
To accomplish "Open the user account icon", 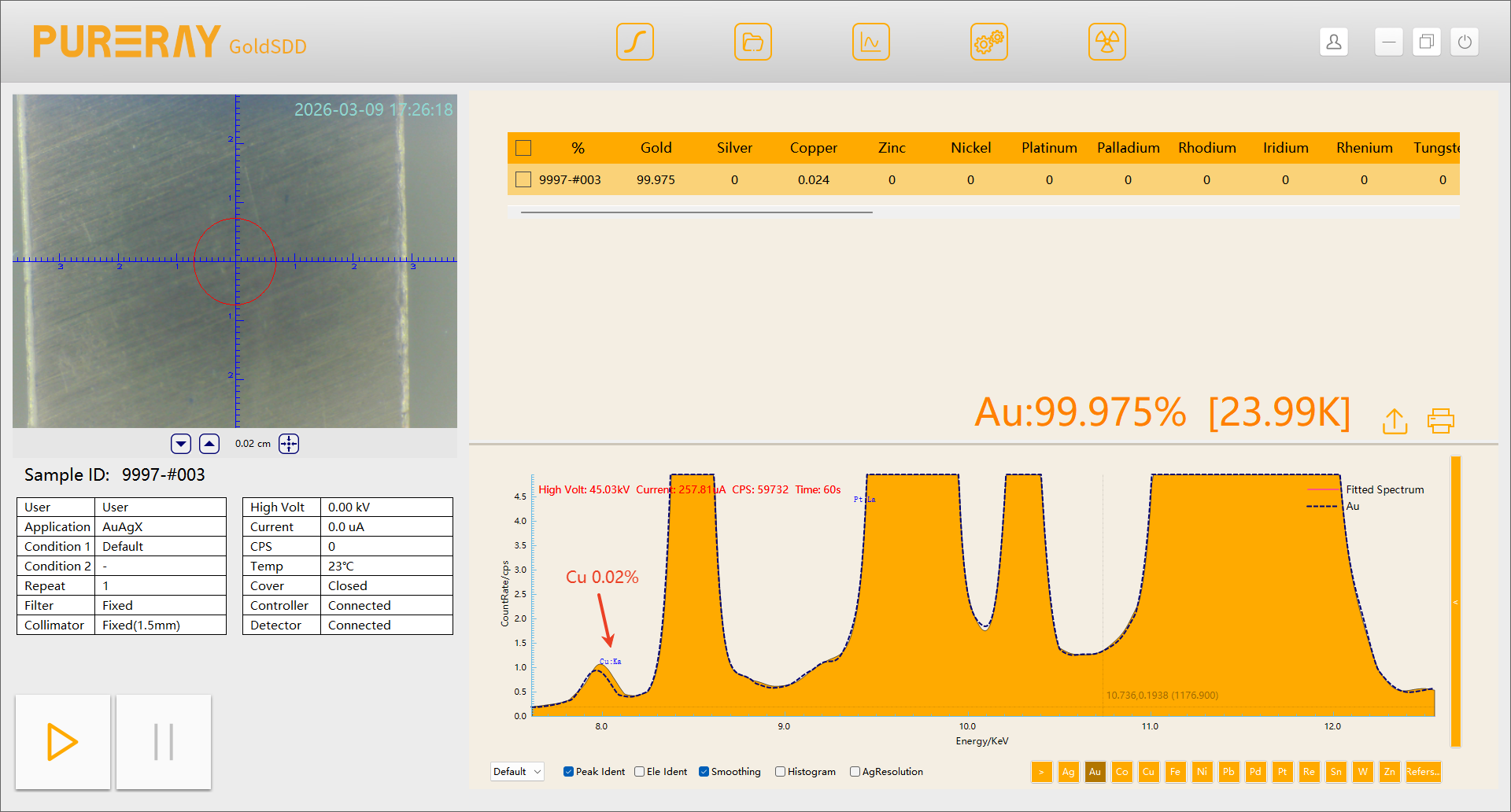I will tap(1333, 42).
